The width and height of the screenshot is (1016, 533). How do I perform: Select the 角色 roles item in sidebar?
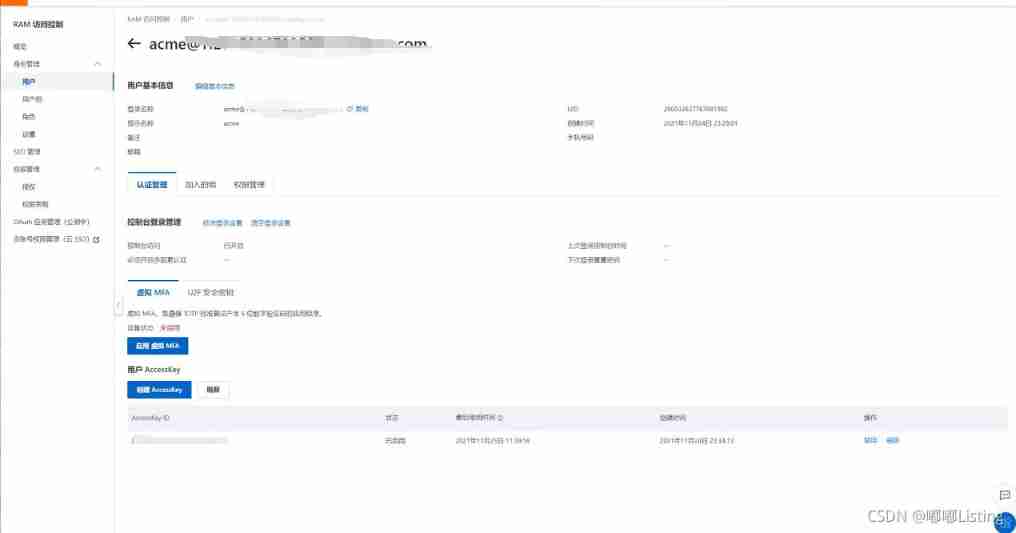point(29,117)
